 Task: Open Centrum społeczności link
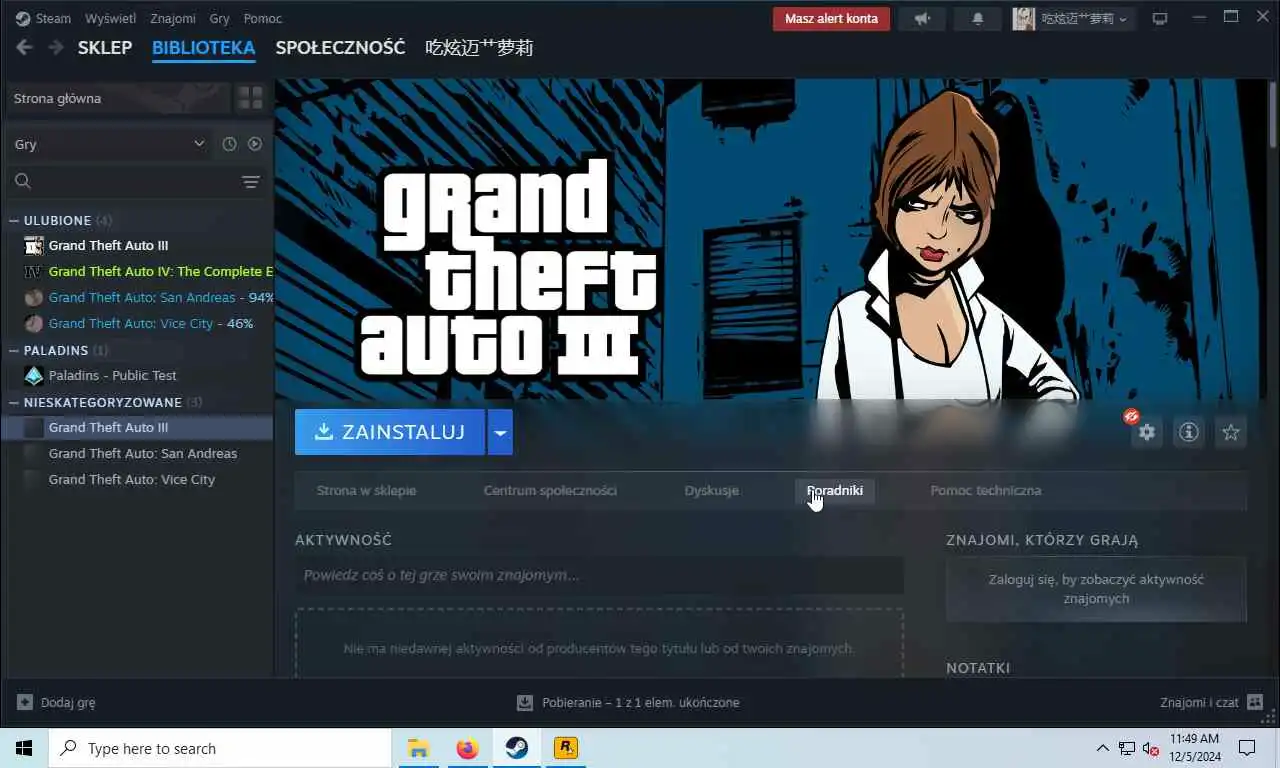pyautogui.click(x=550, y=490)
